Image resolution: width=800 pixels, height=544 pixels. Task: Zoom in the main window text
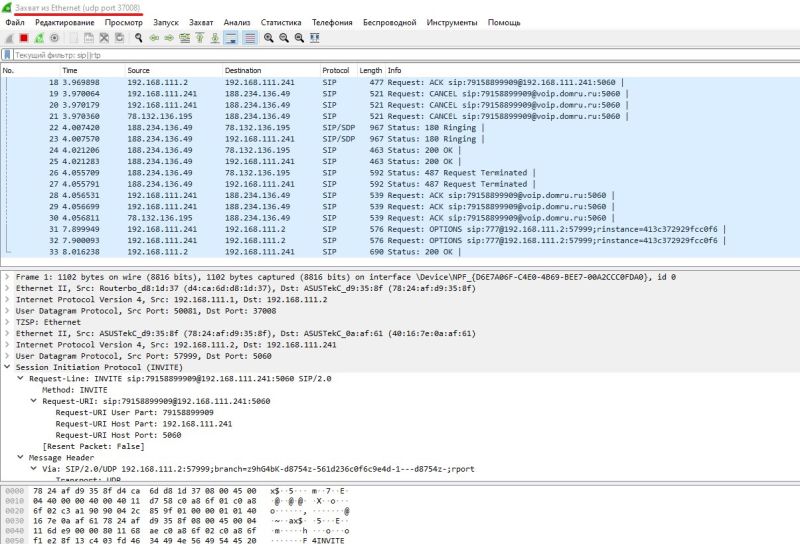point(268,38)
